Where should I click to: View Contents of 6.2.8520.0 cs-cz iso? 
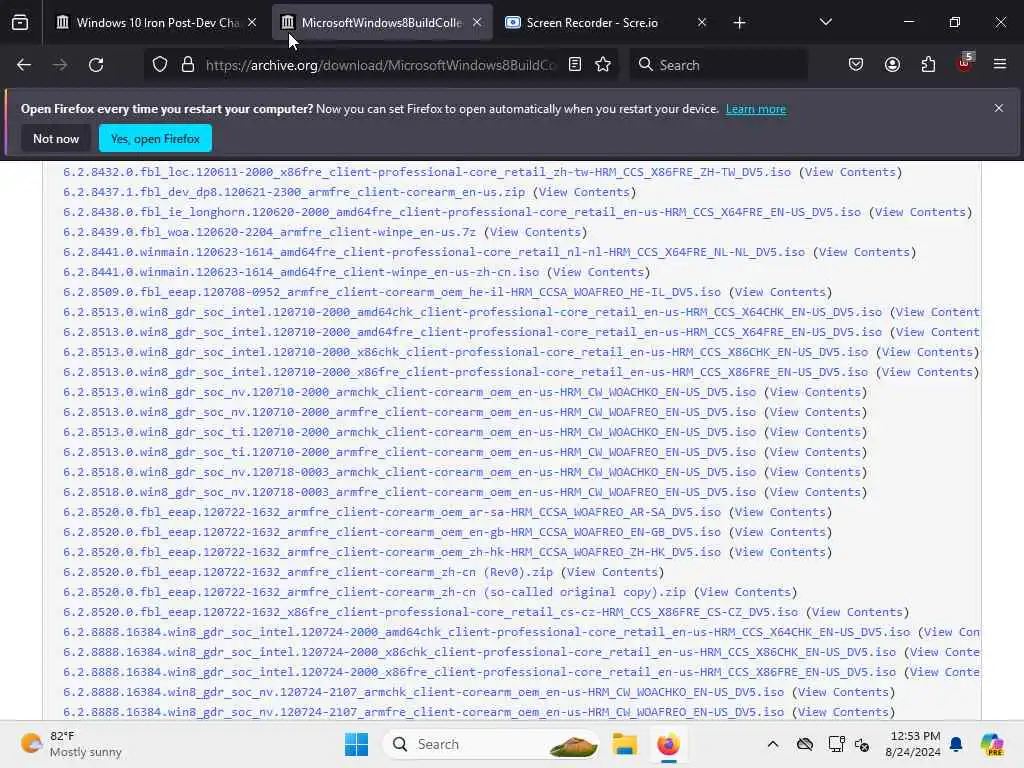click(857, 612)
